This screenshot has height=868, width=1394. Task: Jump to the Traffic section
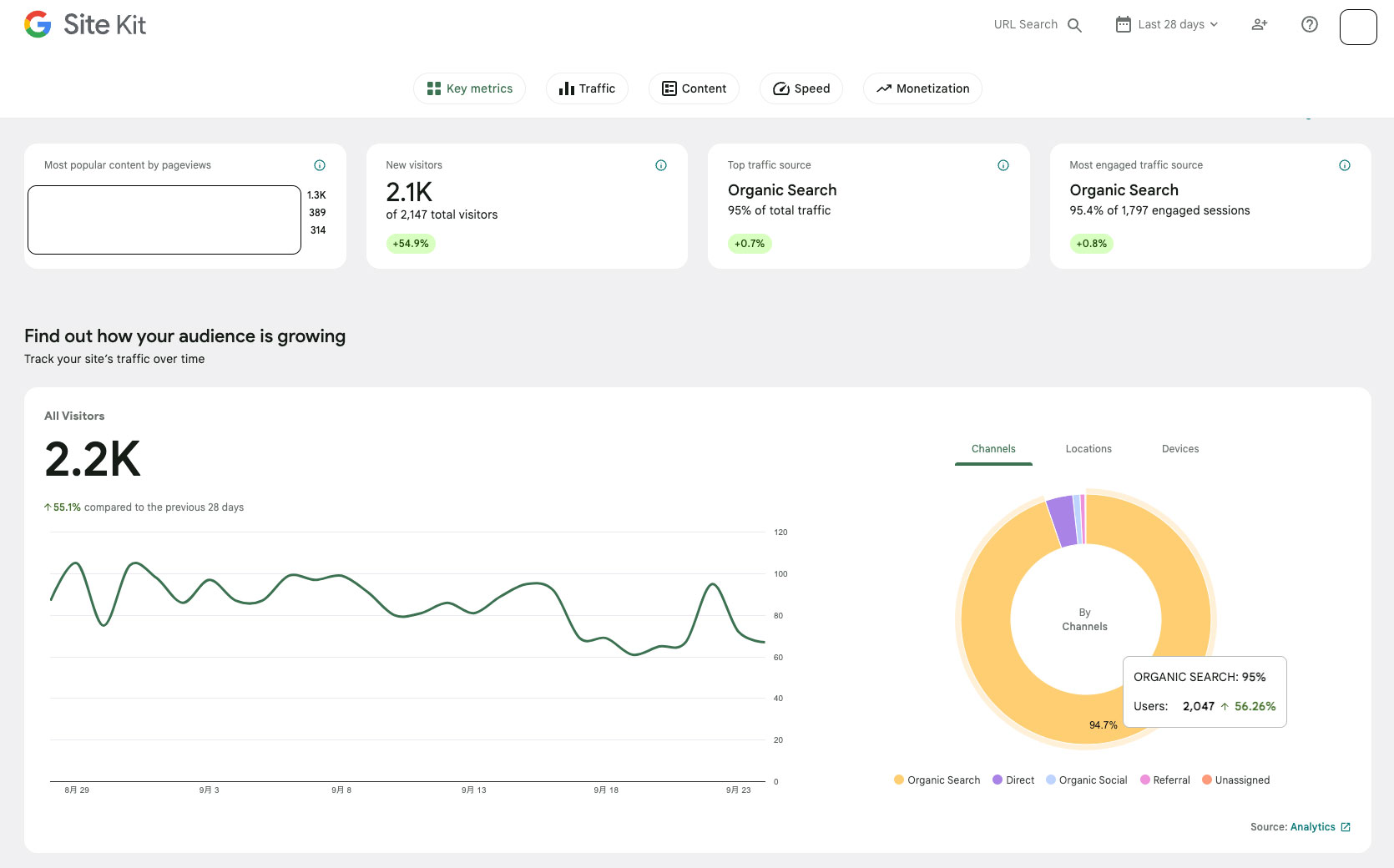(587, 88)
